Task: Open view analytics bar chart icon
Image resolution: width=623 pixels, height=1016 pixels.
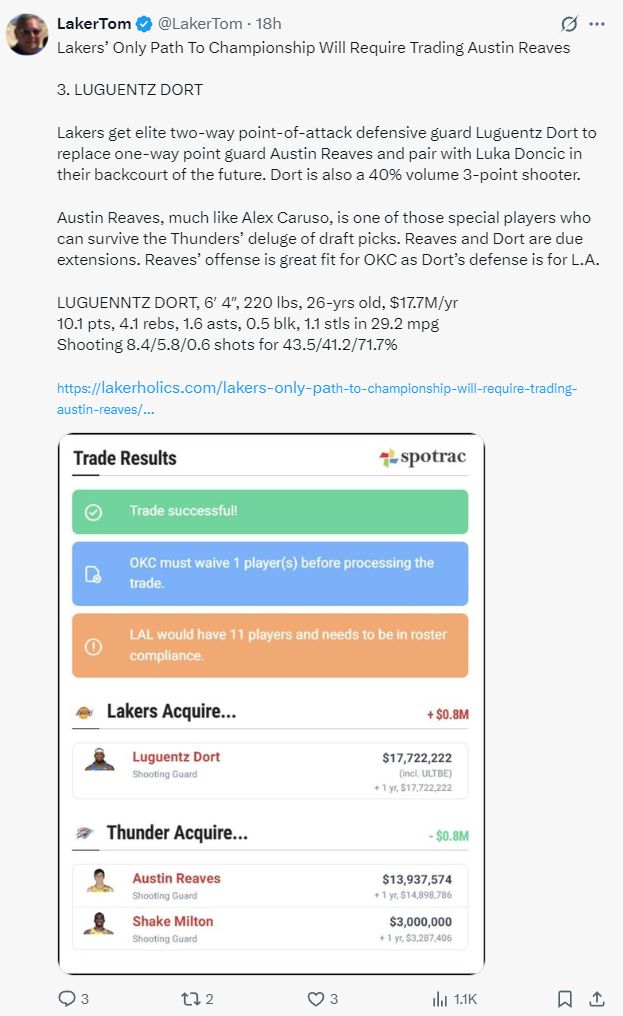Action: pyautogui.click(x=440, y=998)
